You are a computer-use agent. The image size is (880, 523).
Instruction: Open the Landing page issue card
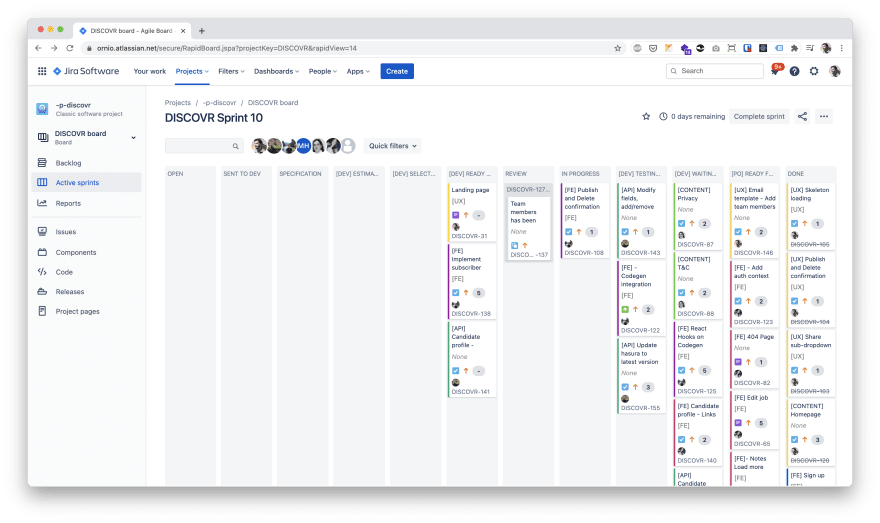point(471,213)
